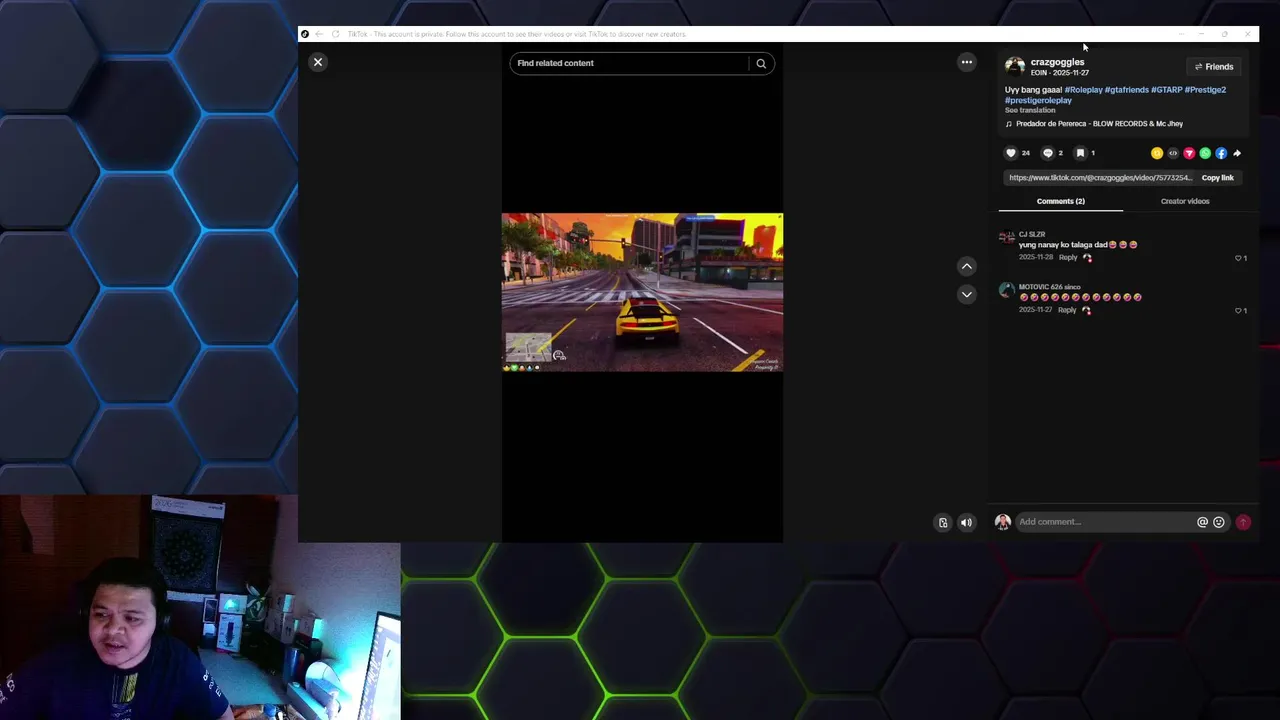Click See translation
1280x720 pixels.
[x=1030, y=110]
